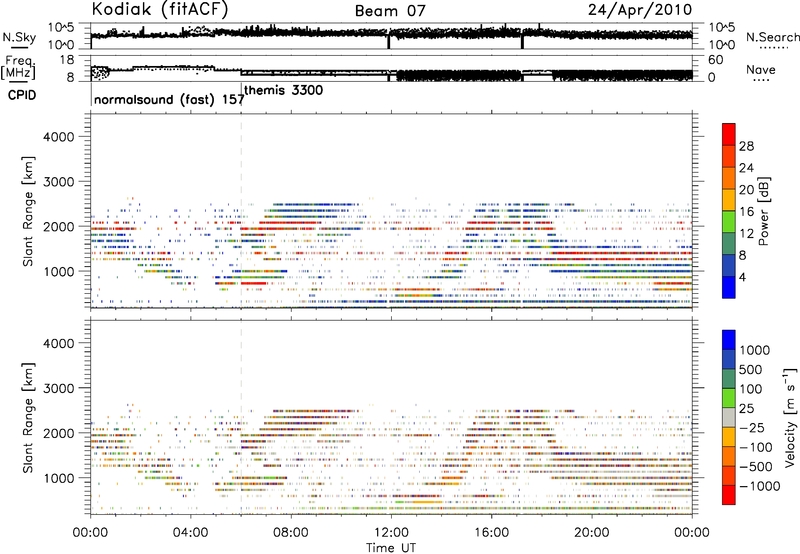Click the 'Nave' legend label
Image resolution: width=800 pixels, height=554 pixels.
(761, 69)
